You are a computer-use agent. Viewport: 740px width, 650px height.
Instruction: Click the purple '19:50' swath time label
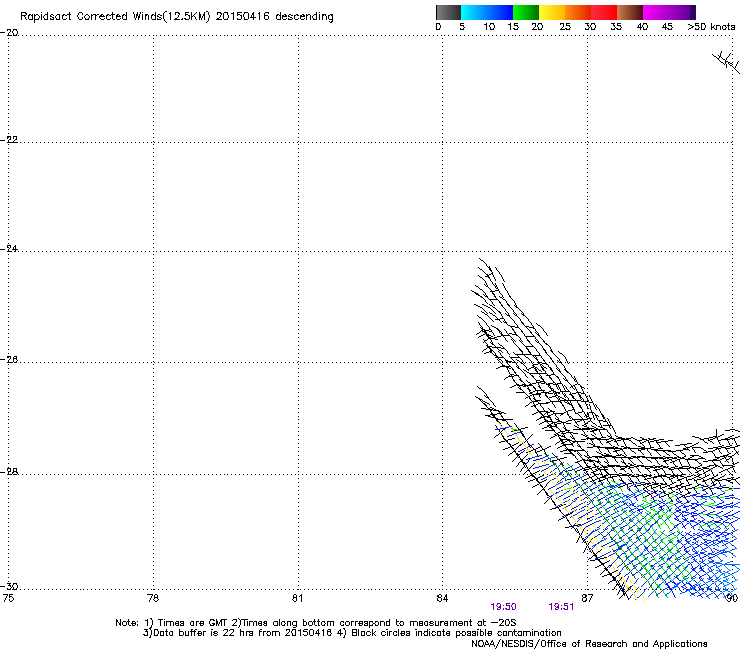503,607
